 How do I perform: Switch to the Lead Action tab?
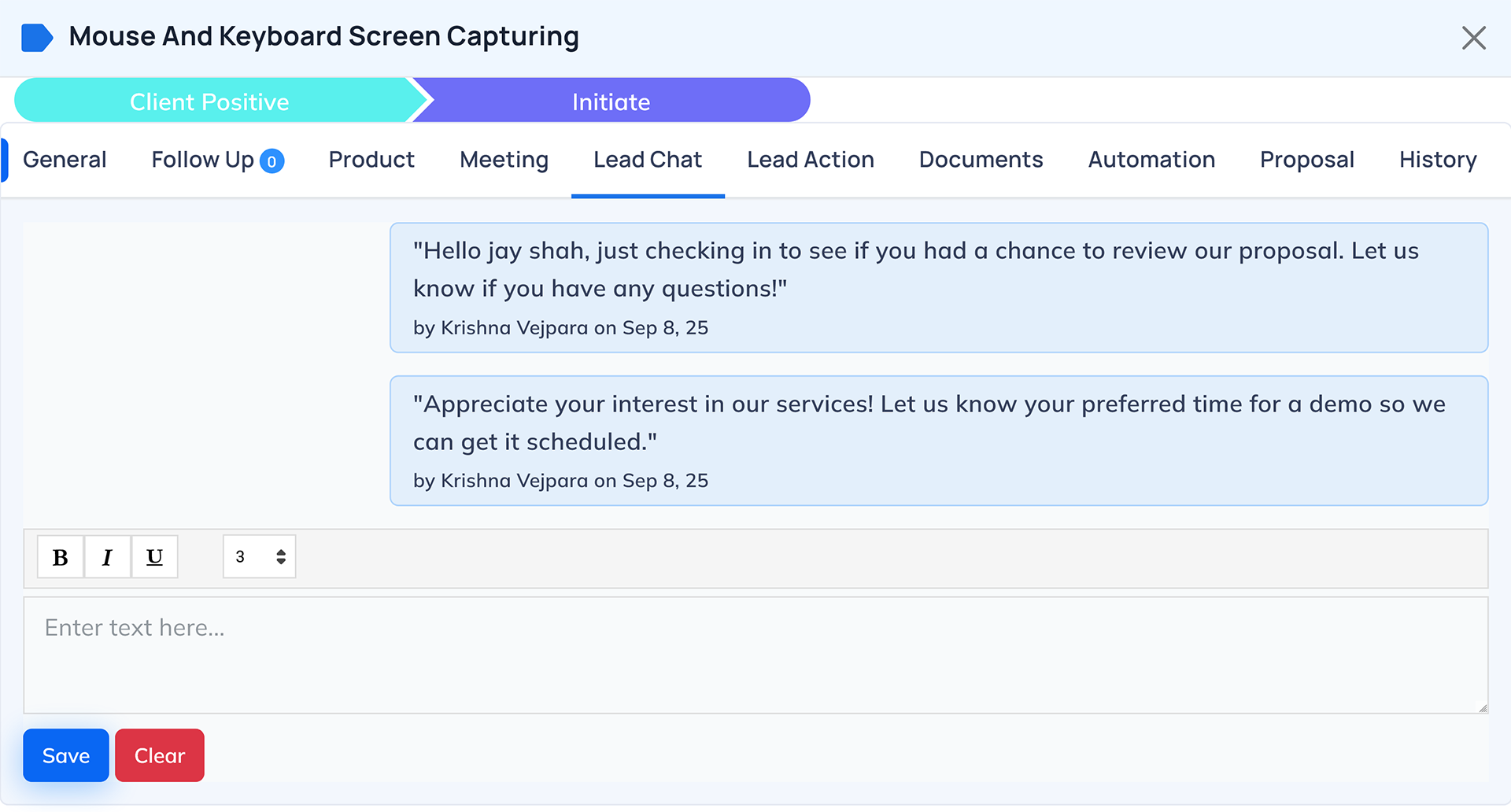click(810, 160)
